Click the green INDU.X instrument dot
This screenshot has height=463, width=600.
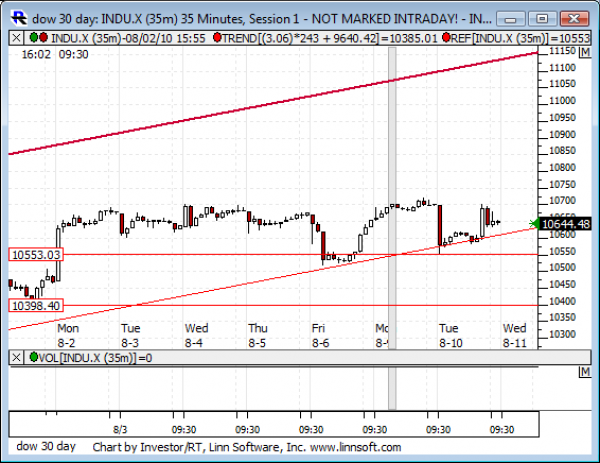tap(34, 37)
